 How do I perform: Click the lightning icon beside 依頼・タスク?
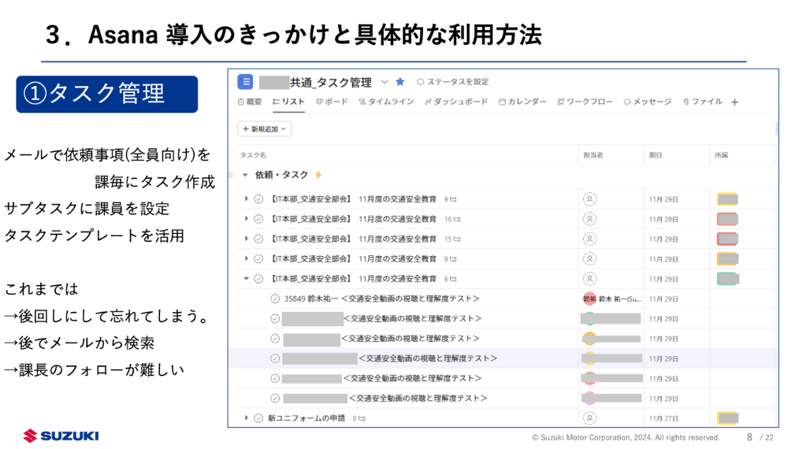tap(318, 175)
